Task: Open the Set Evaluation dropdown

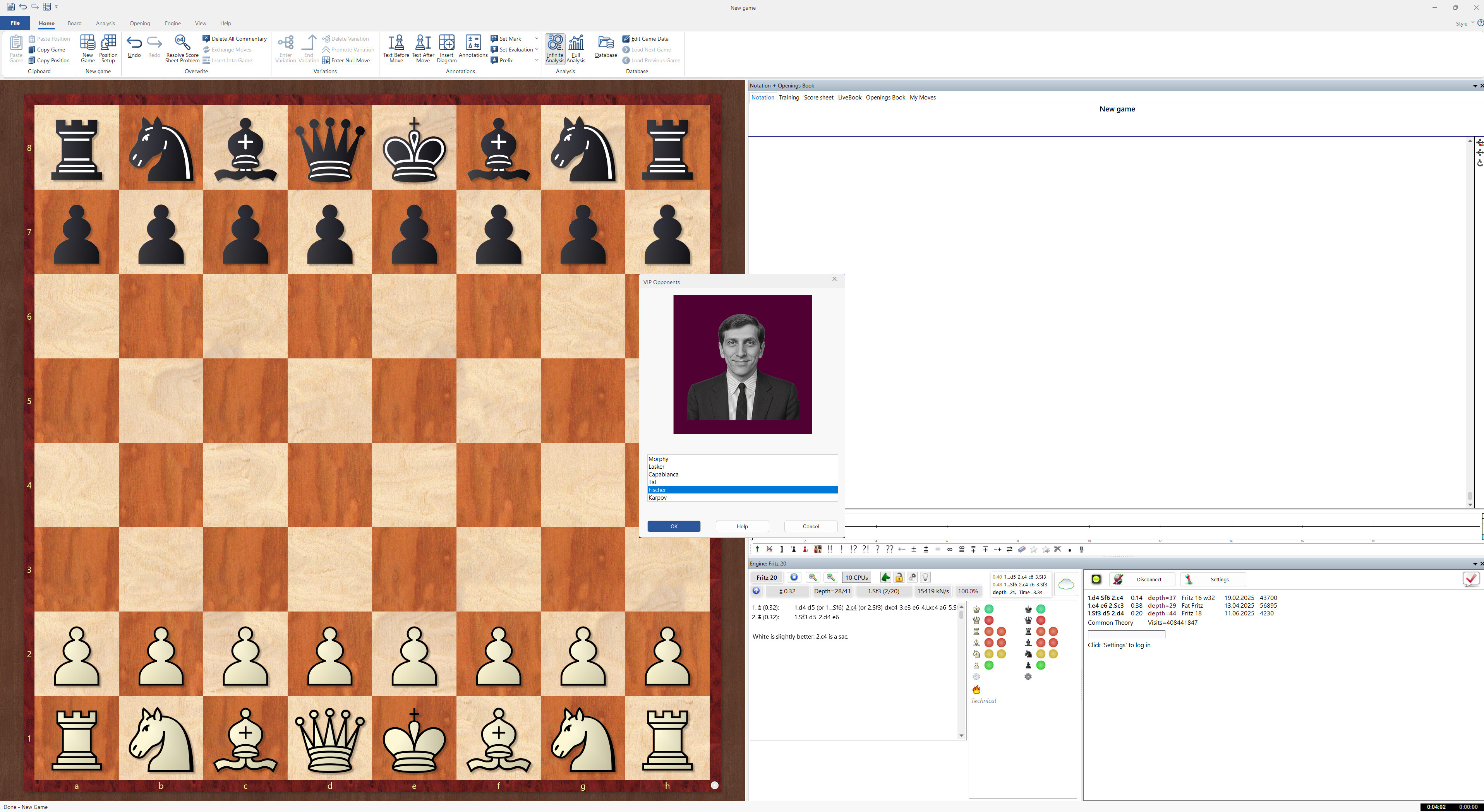Action: 536,49
